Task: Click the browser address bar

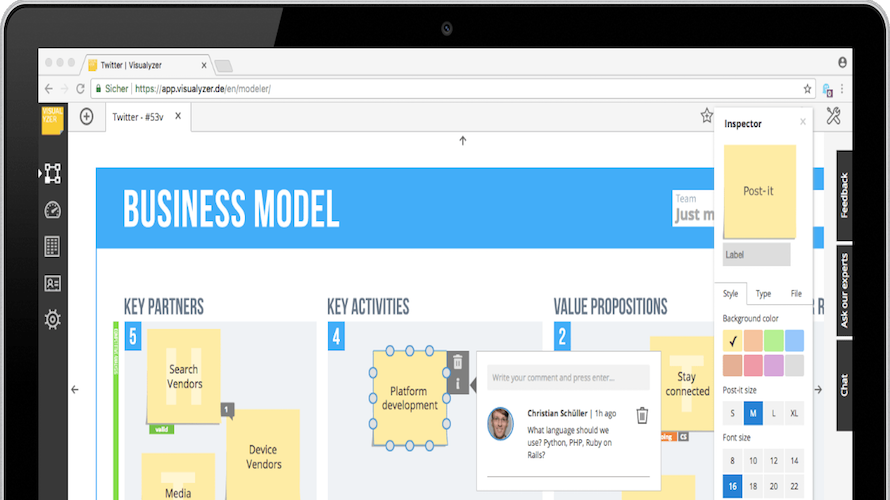Action: (452, 89)
